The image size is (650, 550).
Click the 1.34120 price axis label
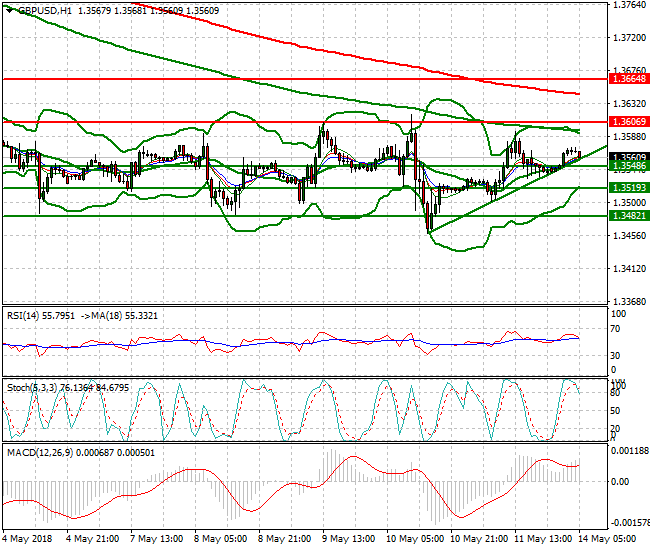coord(629,269)
